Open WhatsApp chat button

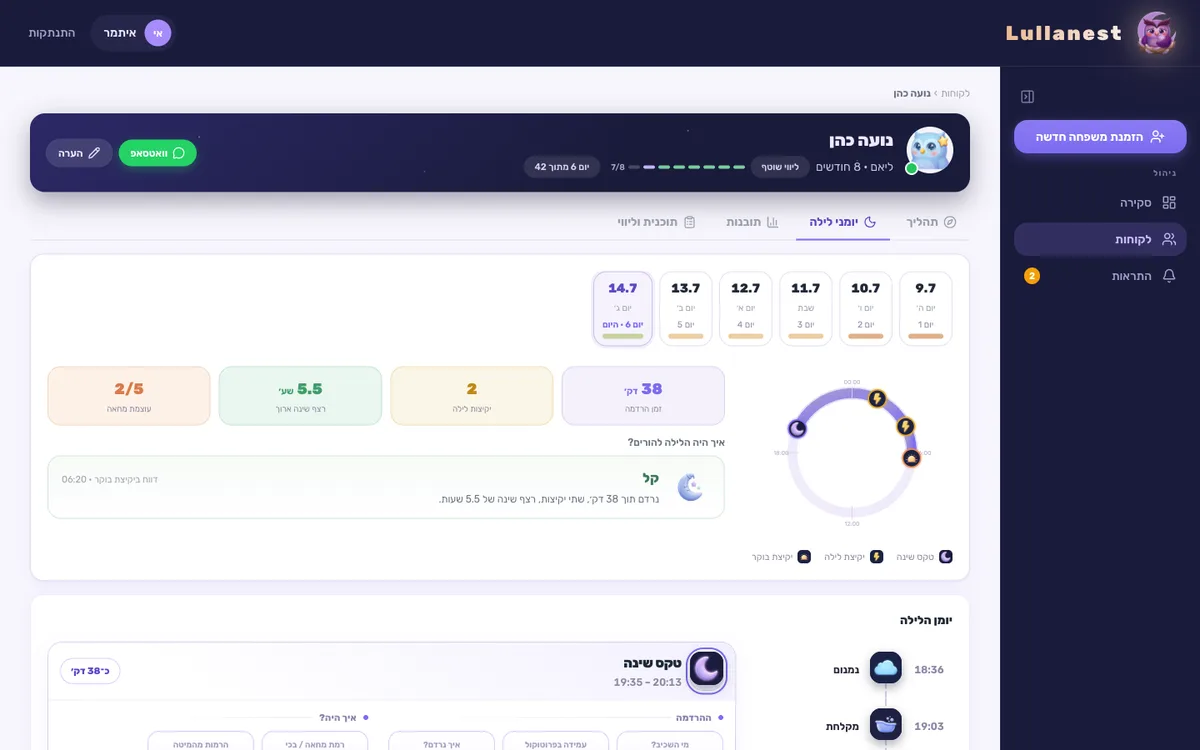click(158, 153)
